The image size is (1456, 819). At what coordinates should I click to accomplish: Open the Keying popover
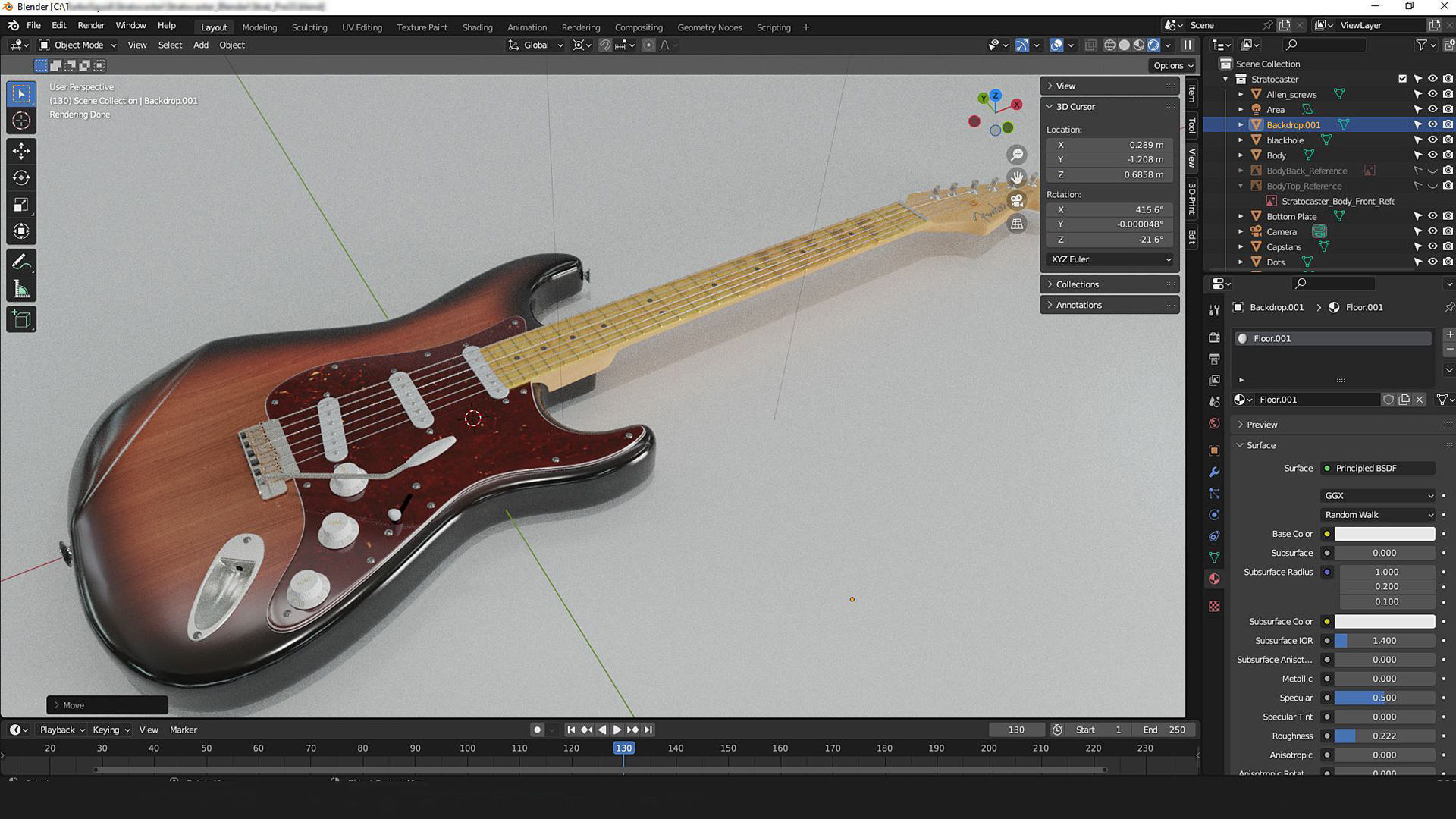point(111,730)
